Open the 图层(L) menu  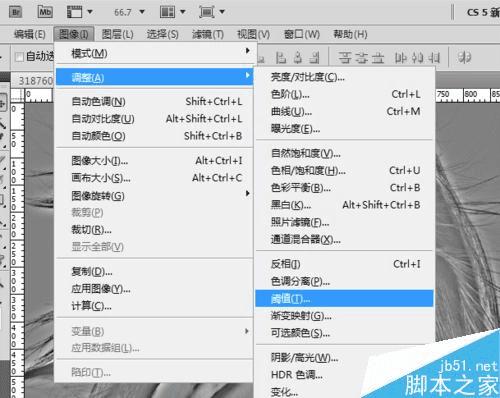tap(117, 34)
